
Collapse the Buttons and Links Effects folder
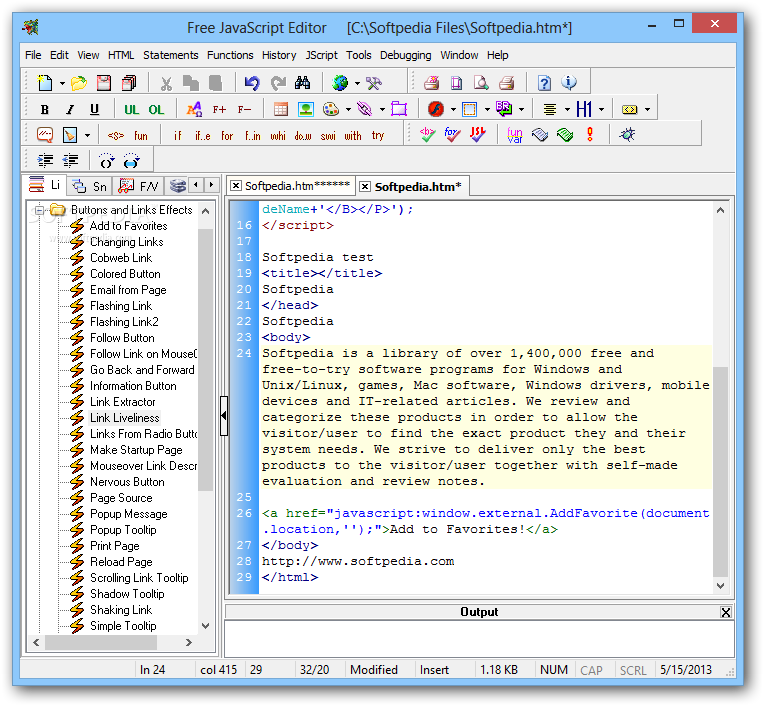[x=39, y=210]
